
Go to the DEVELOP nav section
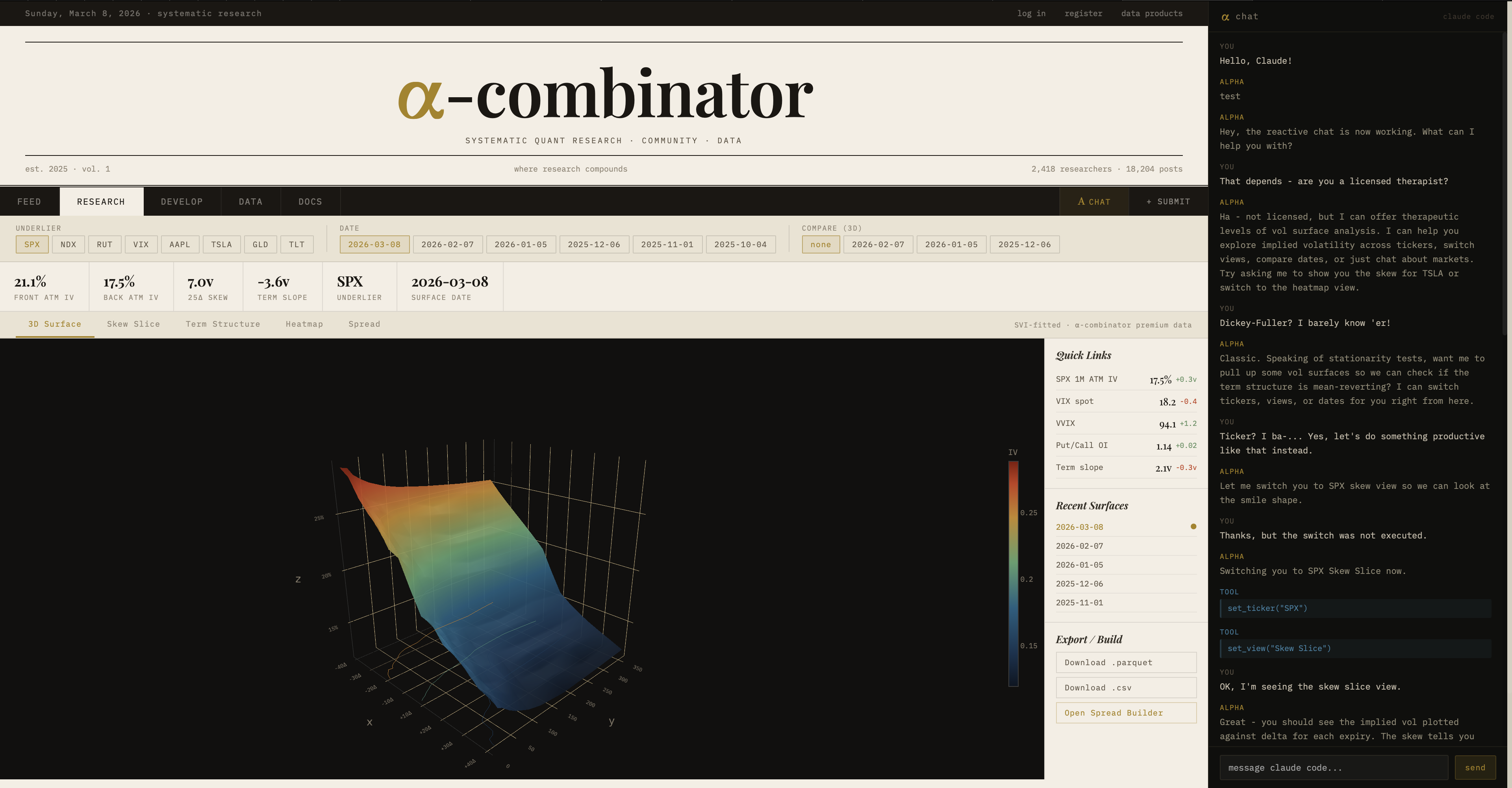pyautogui.click(x=182, y=202)
